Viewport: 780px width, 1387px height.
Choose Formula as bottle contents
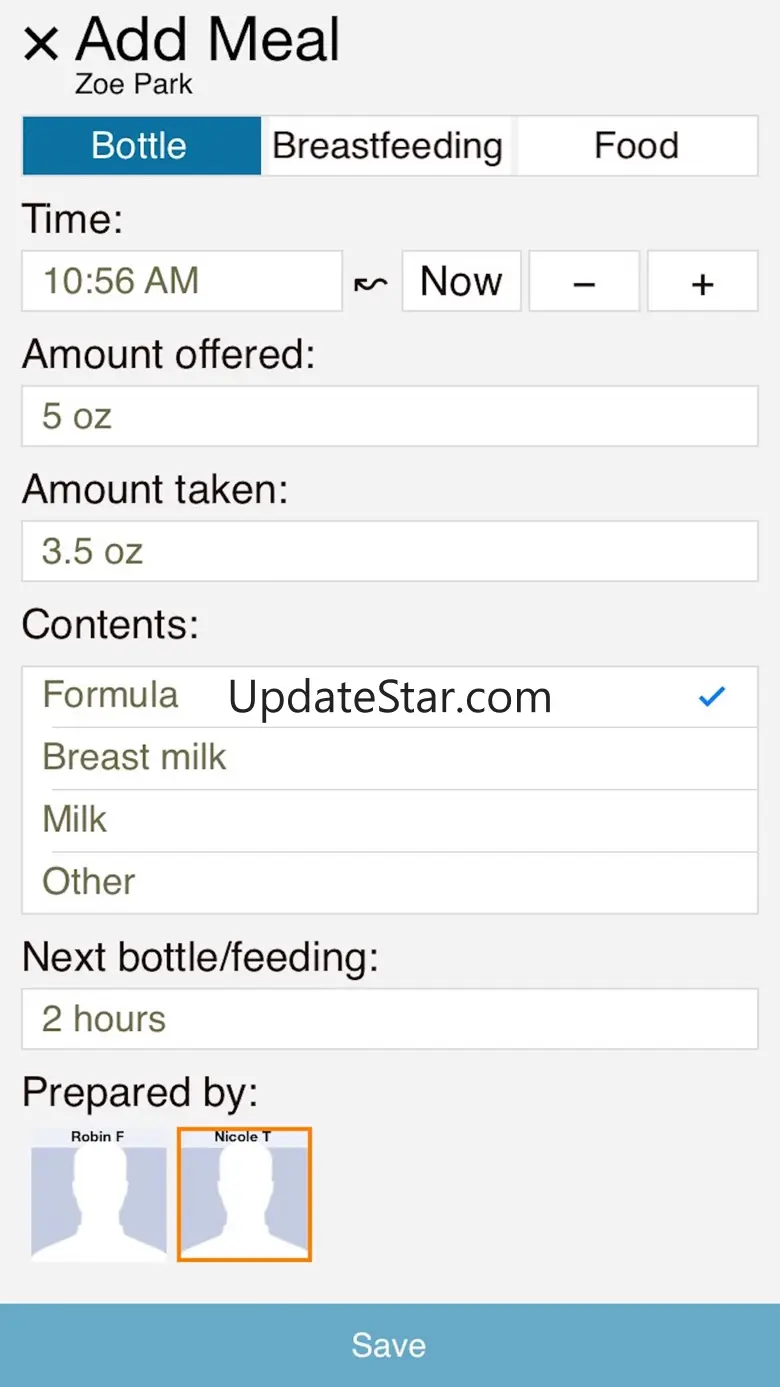[x=110, y=695]
